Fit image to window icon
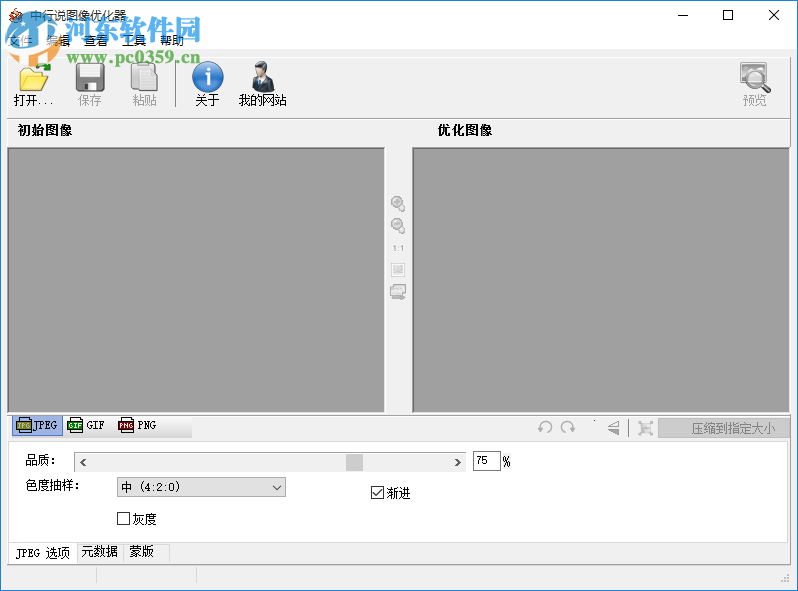798x591 pixels. click(x=398, y=269)
